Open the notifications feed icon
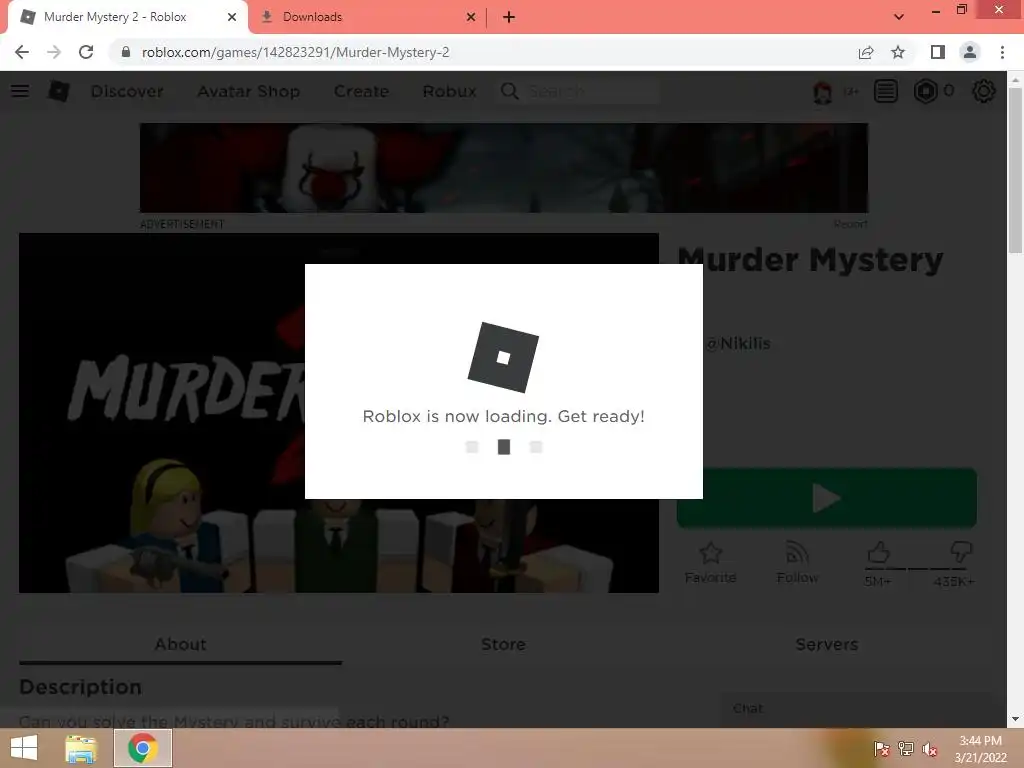Screen dimensions: 1024x768 886,91
